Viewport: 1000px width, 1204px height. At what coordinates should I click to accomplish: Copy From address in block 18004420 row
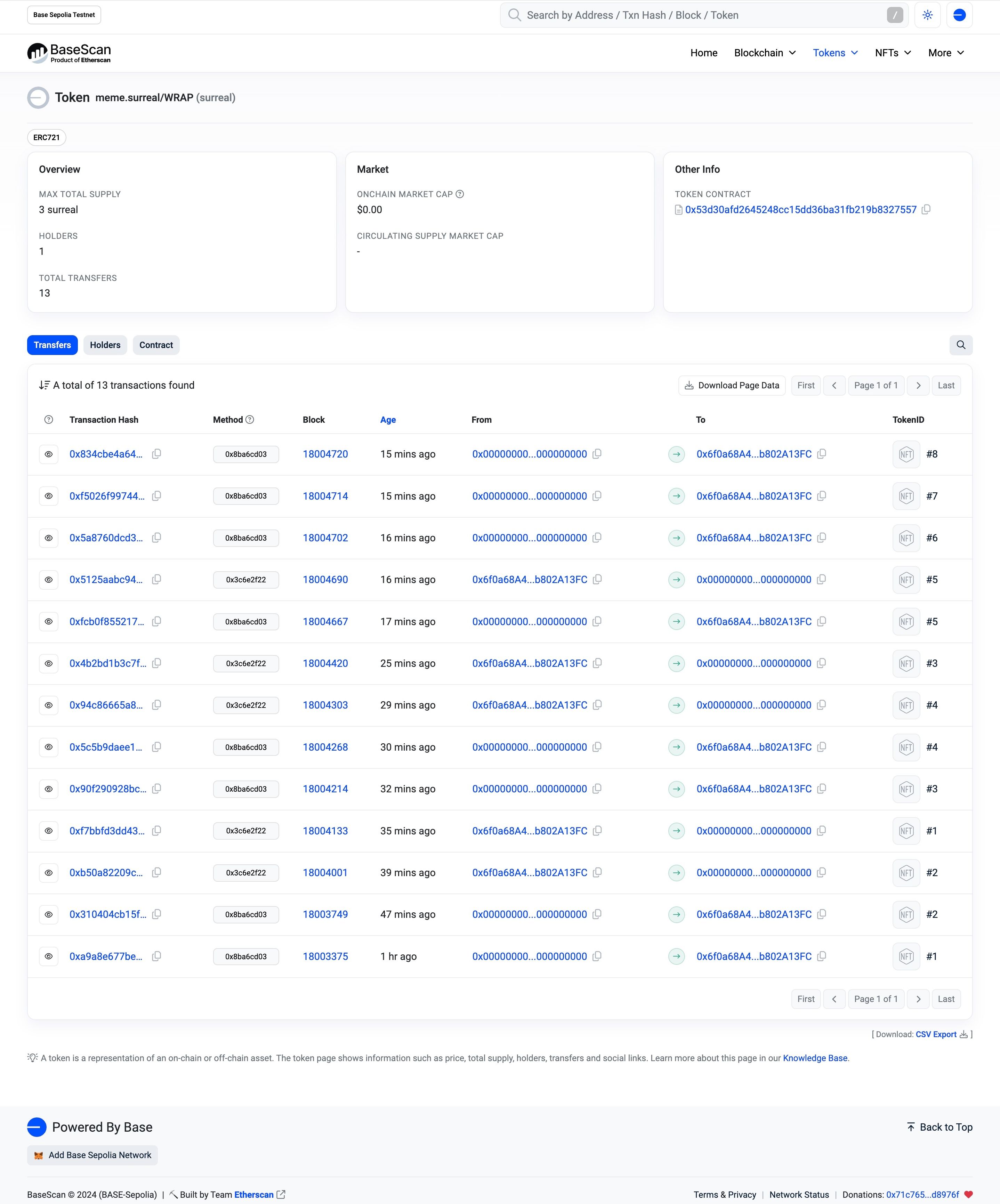pos(597,663)
